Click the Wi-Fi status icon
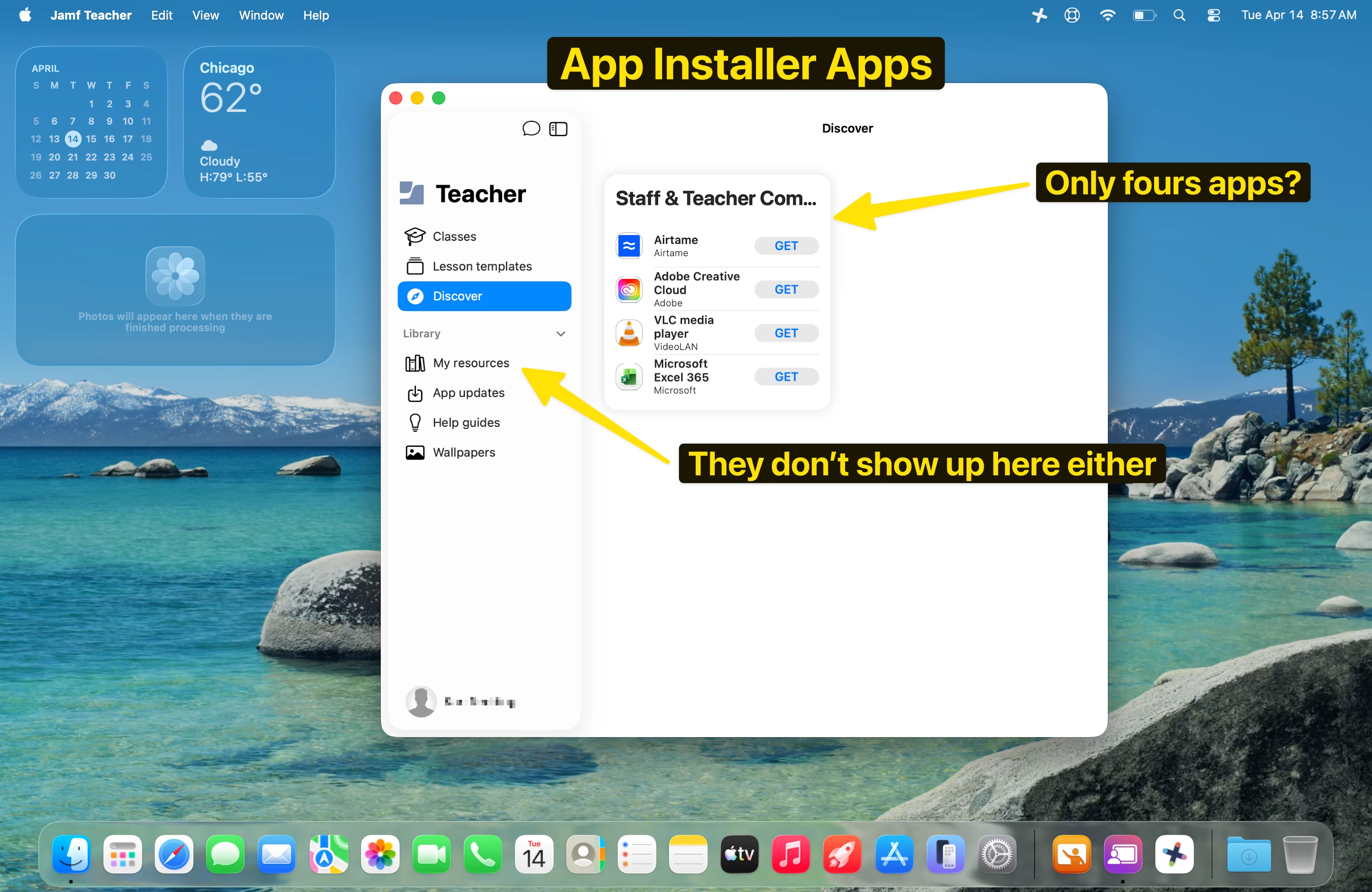This screenshot has width=1372, height=892. click(1107, 15)
